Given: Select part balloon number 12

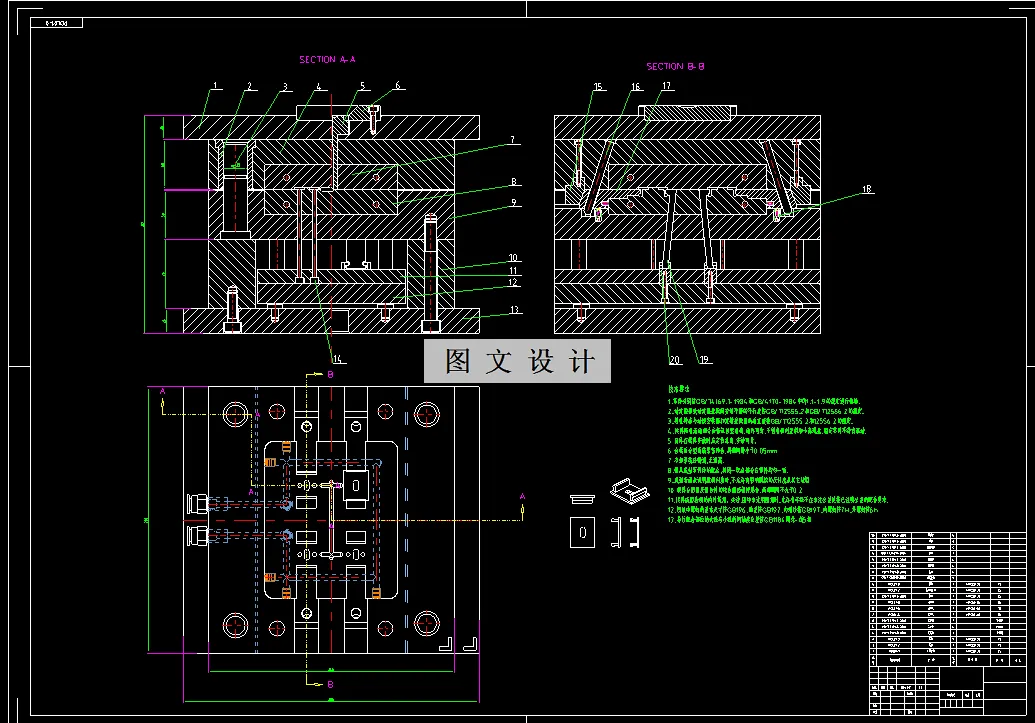Looking at the screenshot, I should 513,283.
